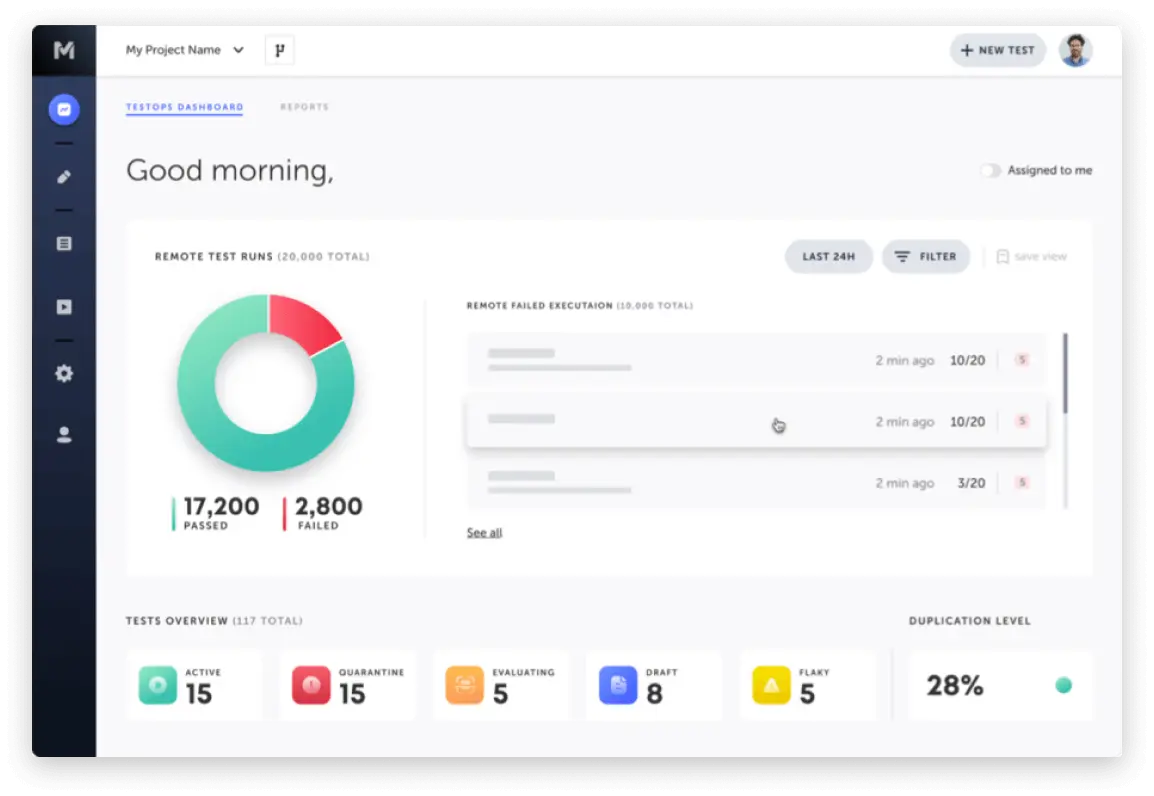Select the TESTOPS DASHBOARD tab
1154x796 pixels.
click(184, 107)
